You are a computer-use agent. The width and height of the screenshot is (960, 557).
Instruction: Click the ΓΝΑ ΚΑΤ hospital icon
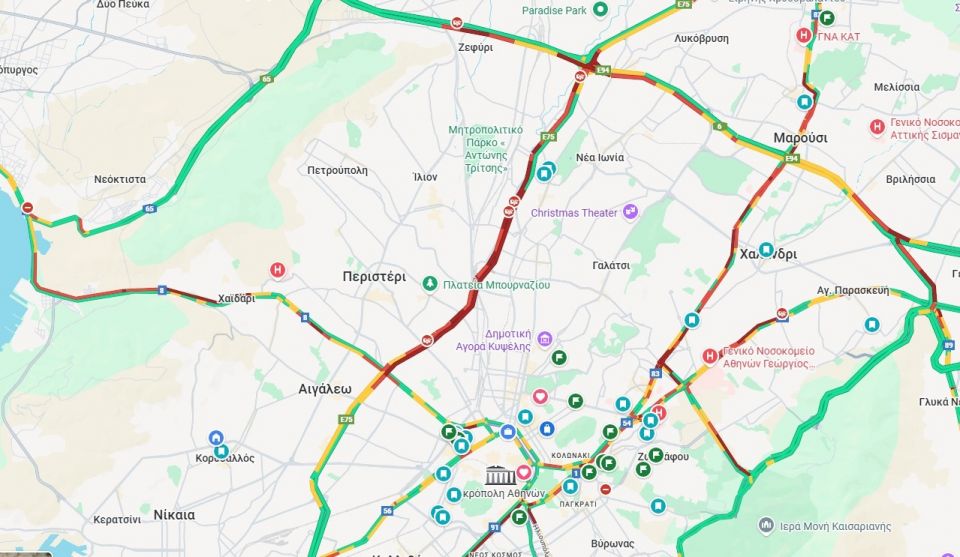point(804,36)
